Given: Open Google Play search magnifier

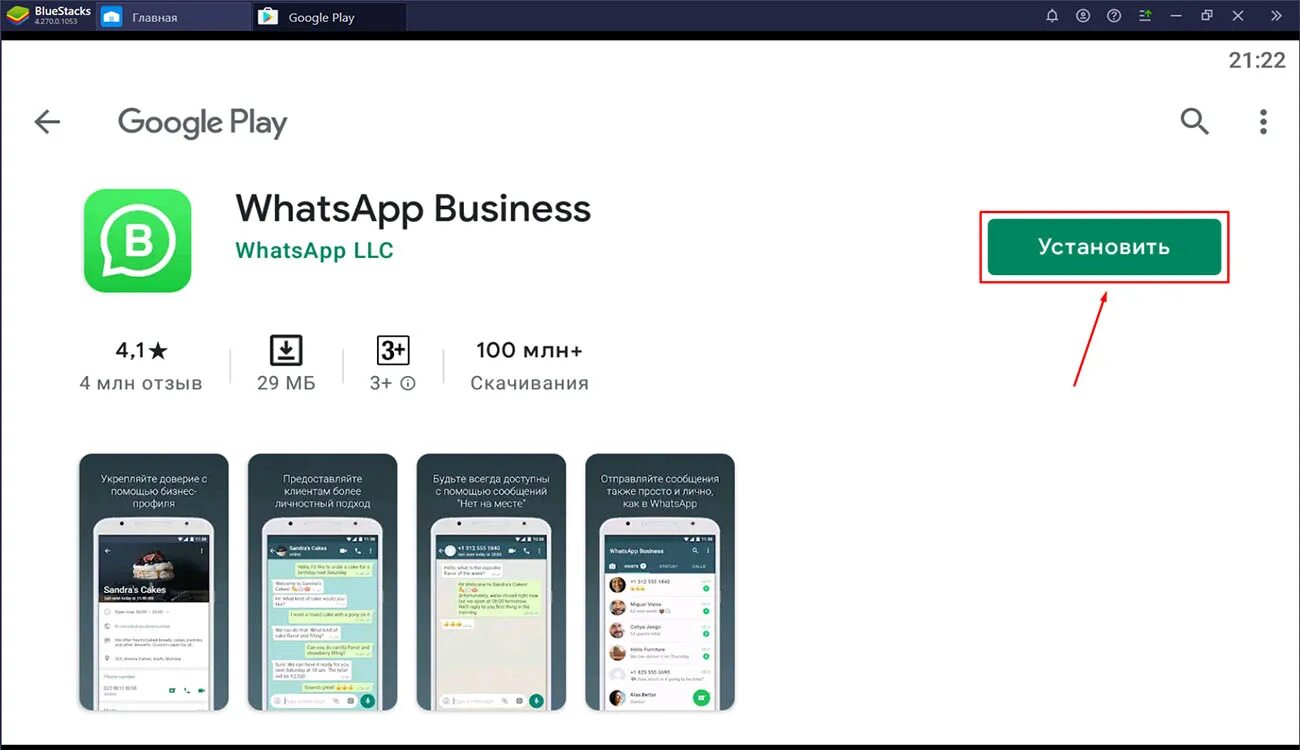Looking at the screenshot, I should tap(1194, 122).
